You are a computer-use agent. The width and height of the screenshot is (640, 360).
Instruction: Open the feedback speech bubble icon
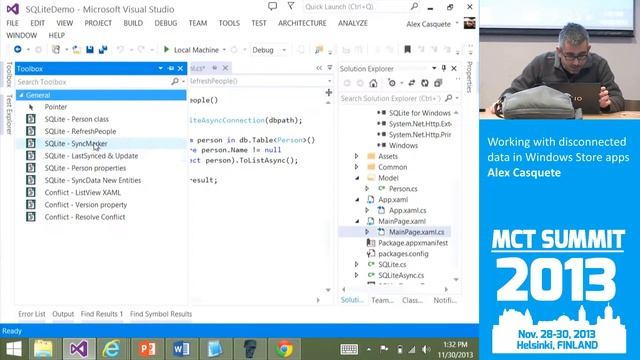coord(272,6)
